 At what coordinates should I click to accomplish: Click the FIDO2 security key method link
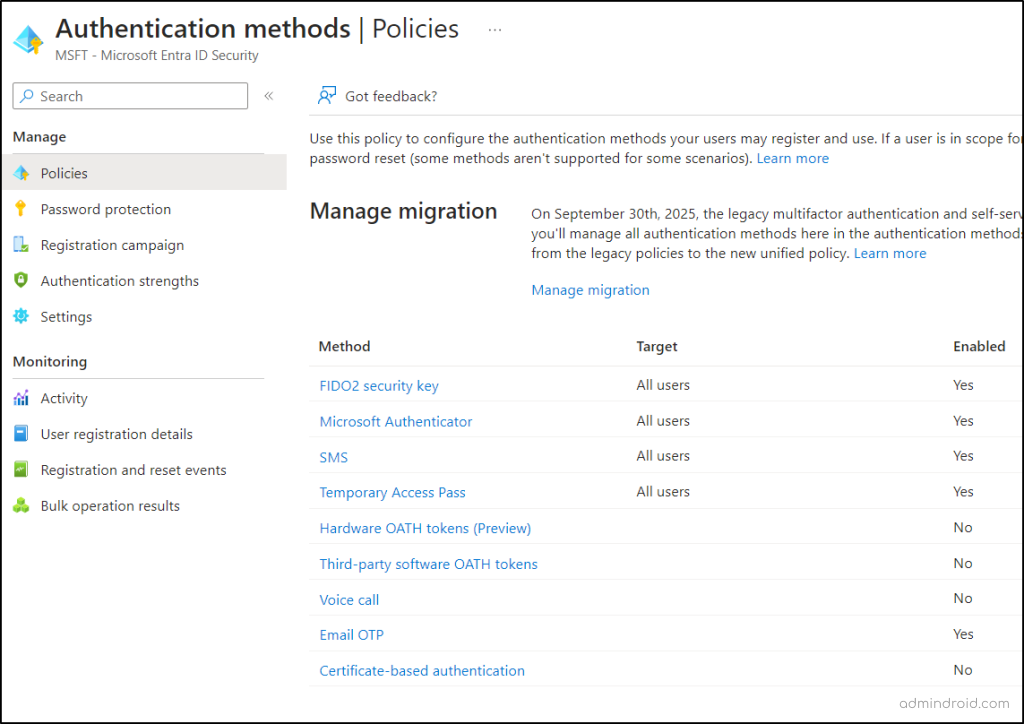[379, 385]
